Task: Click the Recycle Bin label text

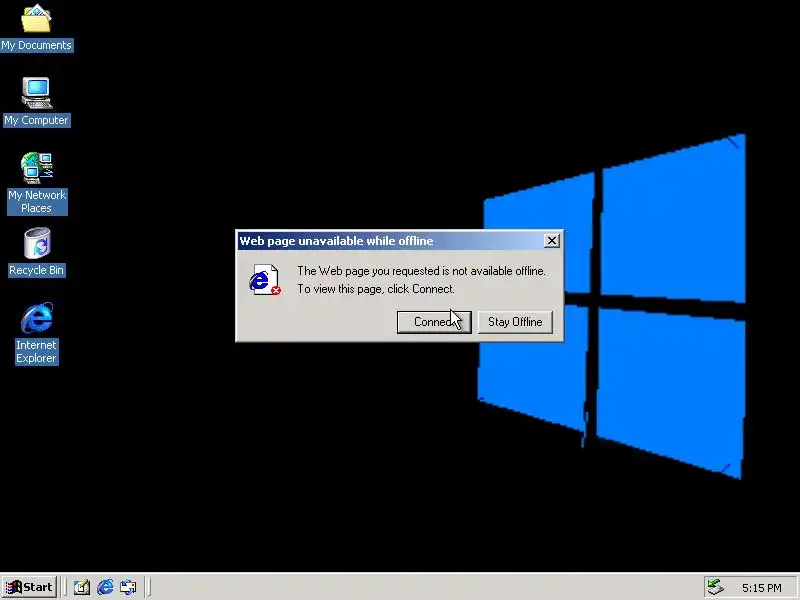Action: 36,270
